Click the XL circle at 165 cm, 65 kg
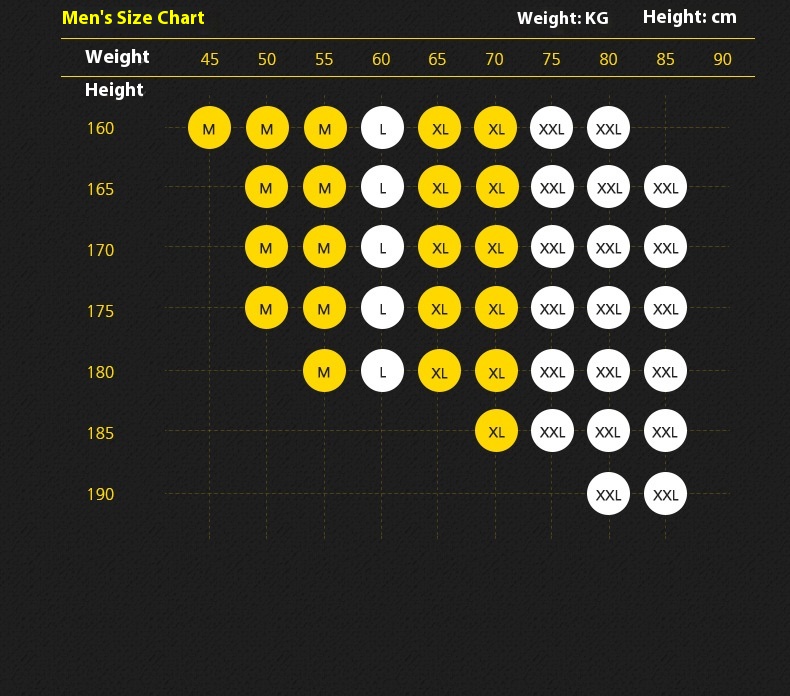Viewport: 790px width, 696px height. 439,188
